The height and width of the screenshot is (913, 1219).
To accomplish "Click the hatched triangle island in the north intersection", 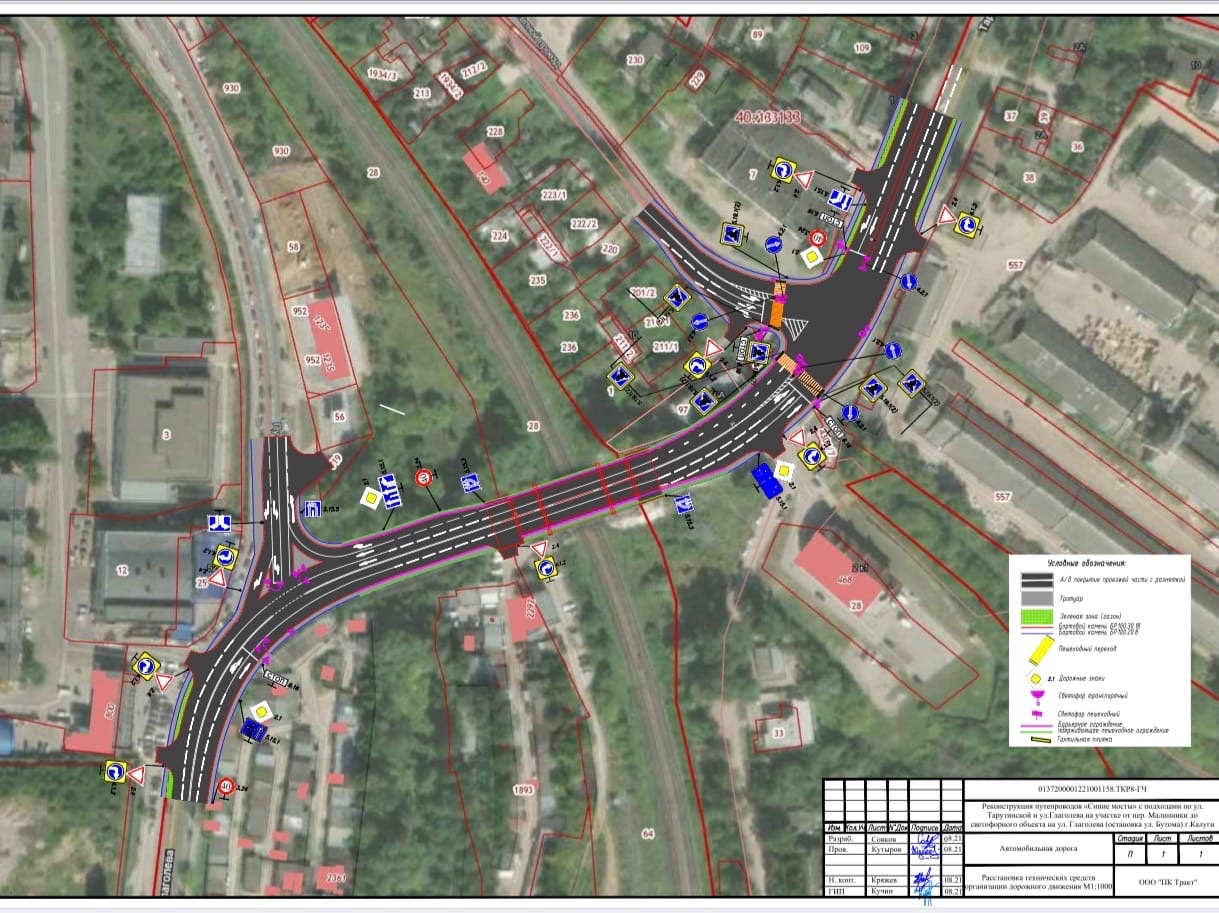I will point(796,327).
